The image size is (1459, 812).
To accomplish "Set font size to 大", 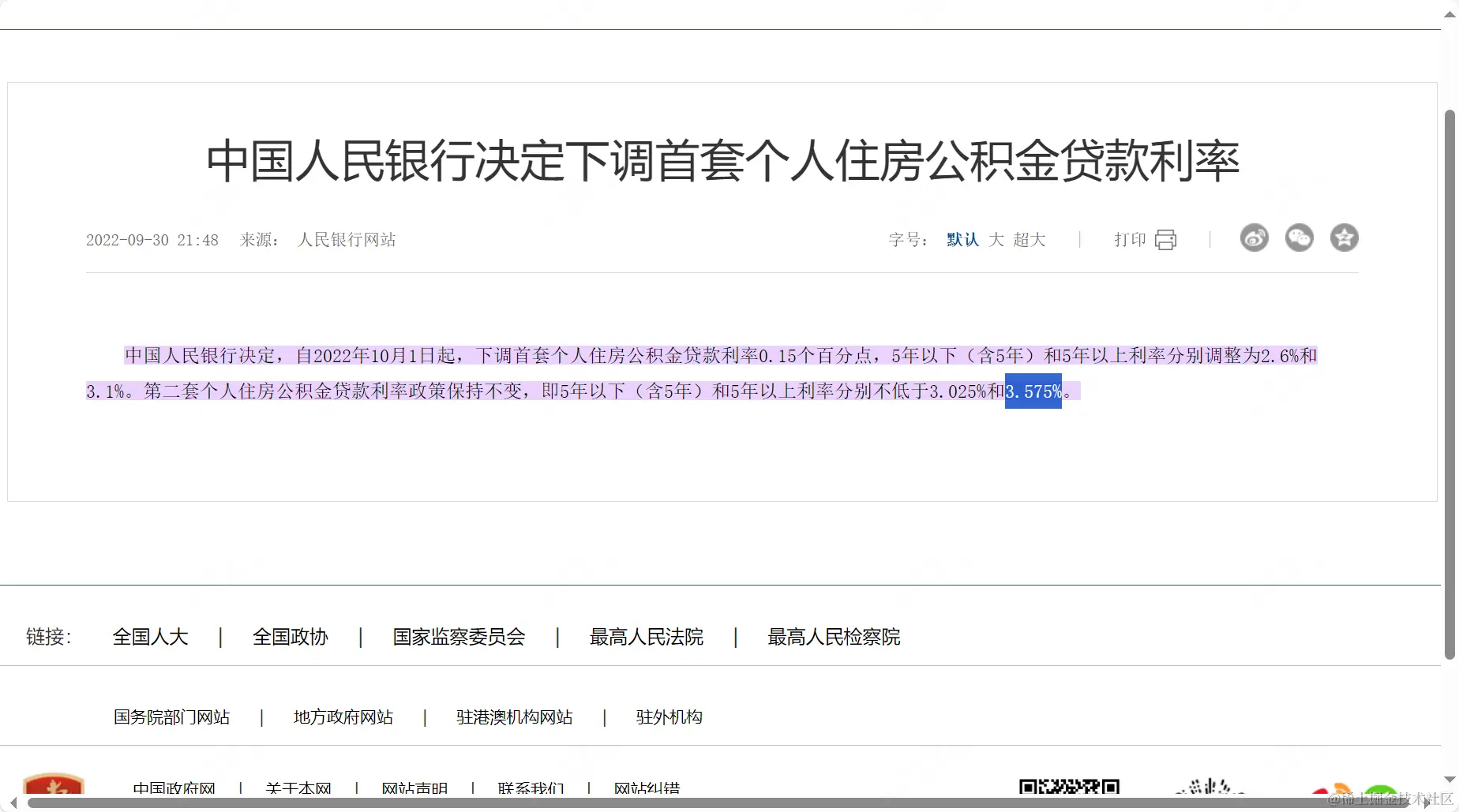I will 996,239.
